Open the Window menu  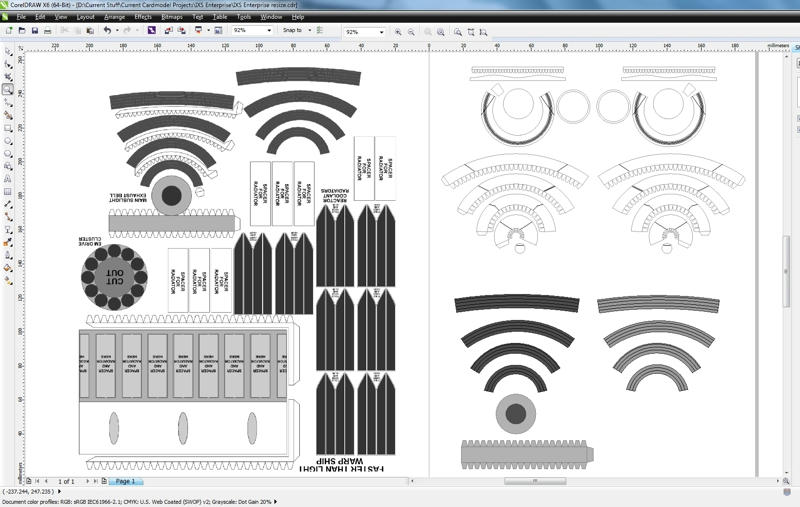coord(271,17)
